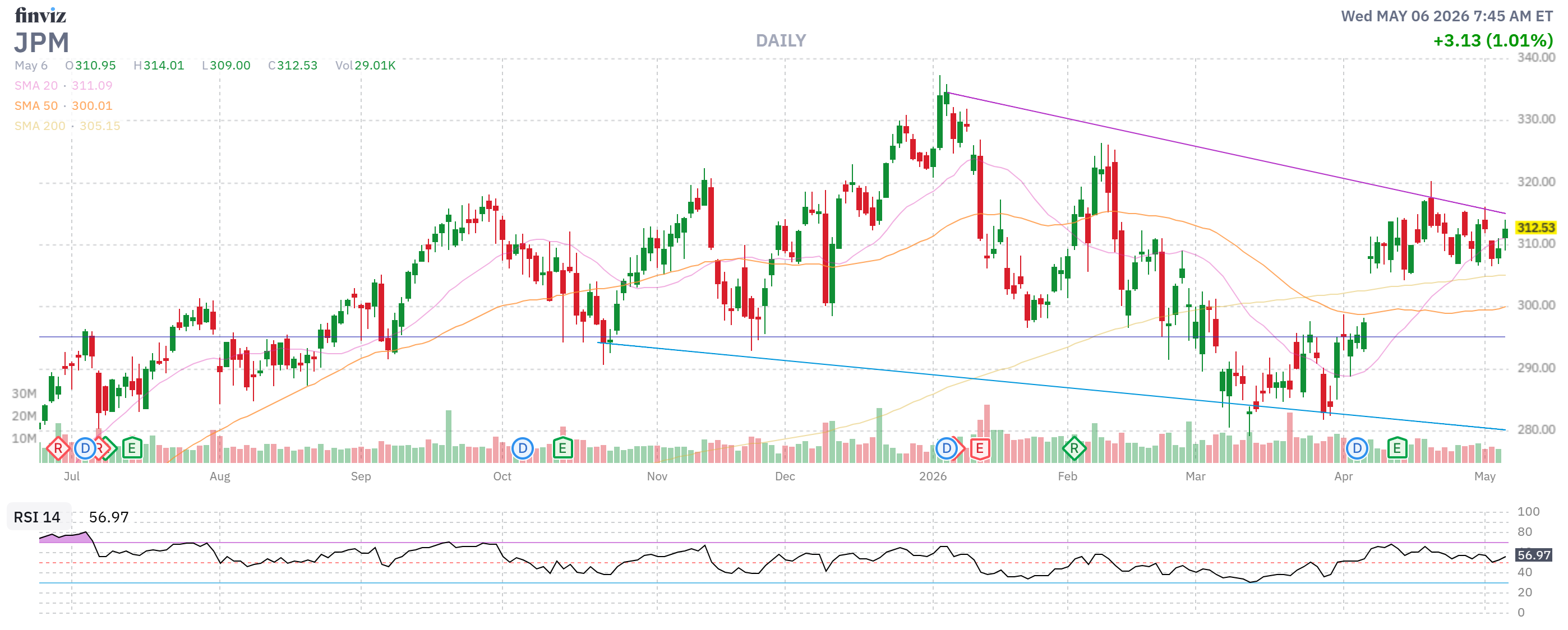Select the Wed MAY 06 2026 timestamp
Screen dimensions: 1568x630
point(1447,16)
